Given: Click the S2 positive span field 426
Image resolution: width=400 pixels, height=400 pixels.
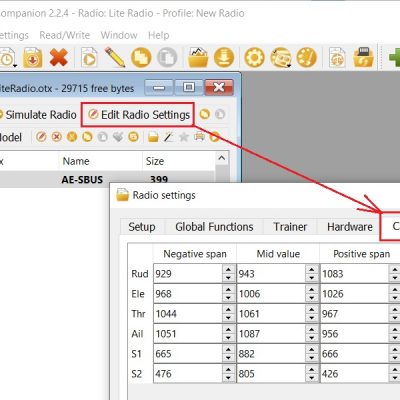Looking at the screenshot, I should [x=354, y=374].
